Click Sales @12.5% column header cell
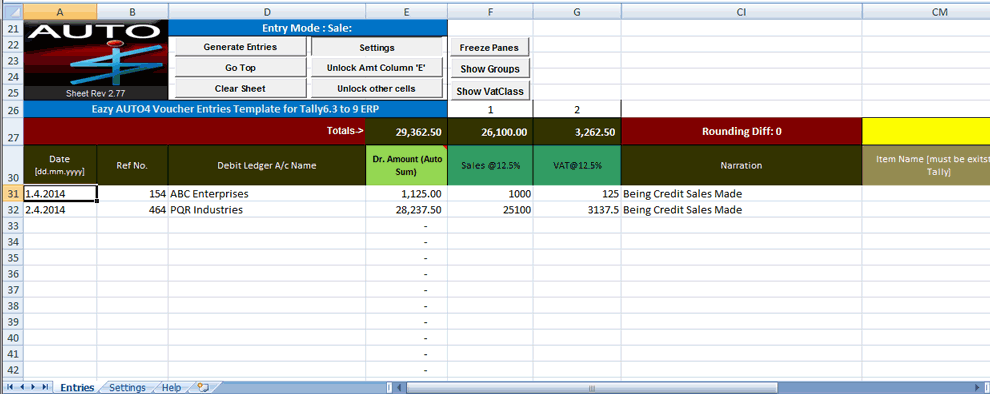Screen dimensions: 990x394 (490, 165)
